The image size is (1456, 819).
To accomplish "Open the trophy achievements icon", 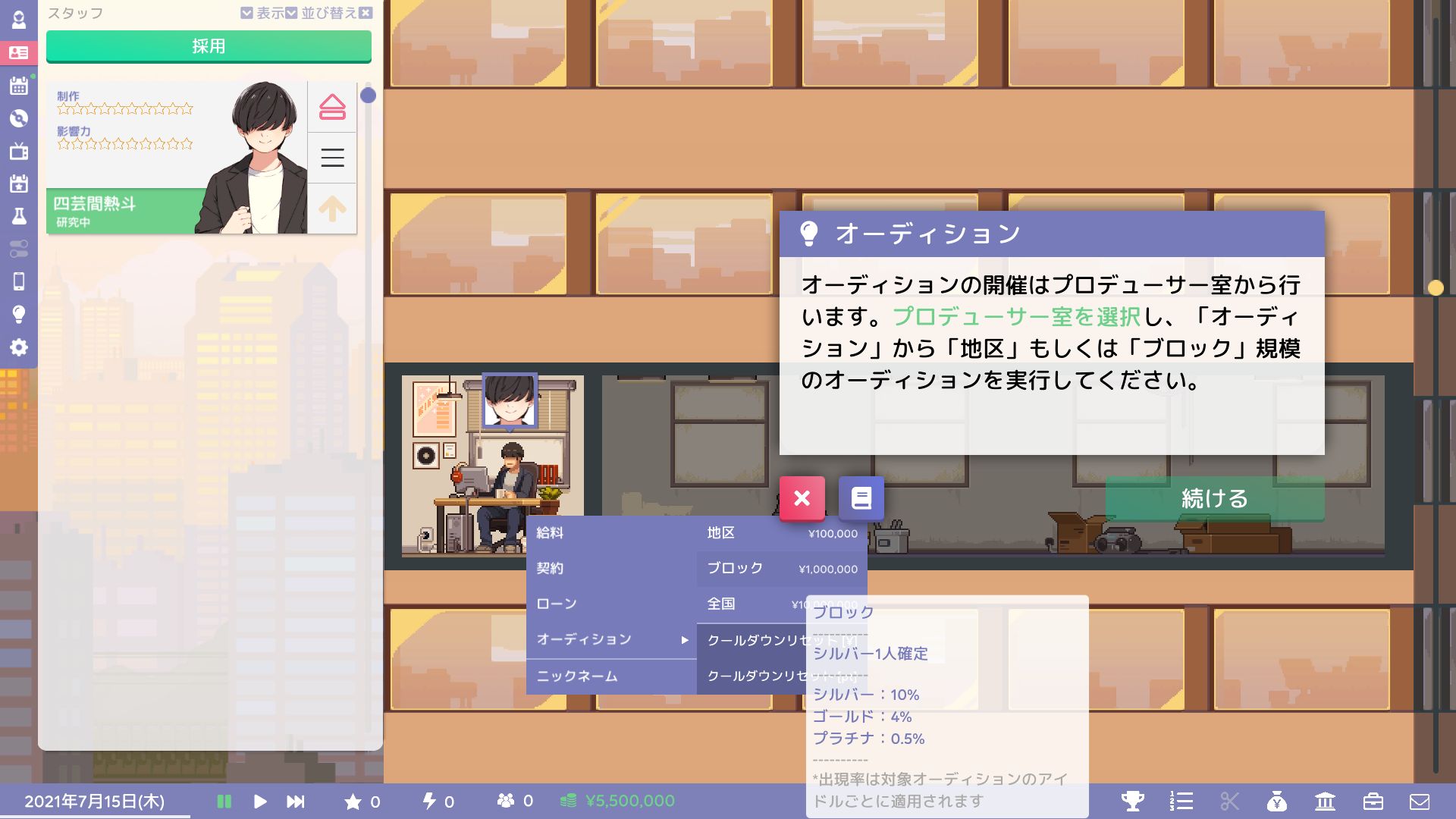I will point(1132,801).
